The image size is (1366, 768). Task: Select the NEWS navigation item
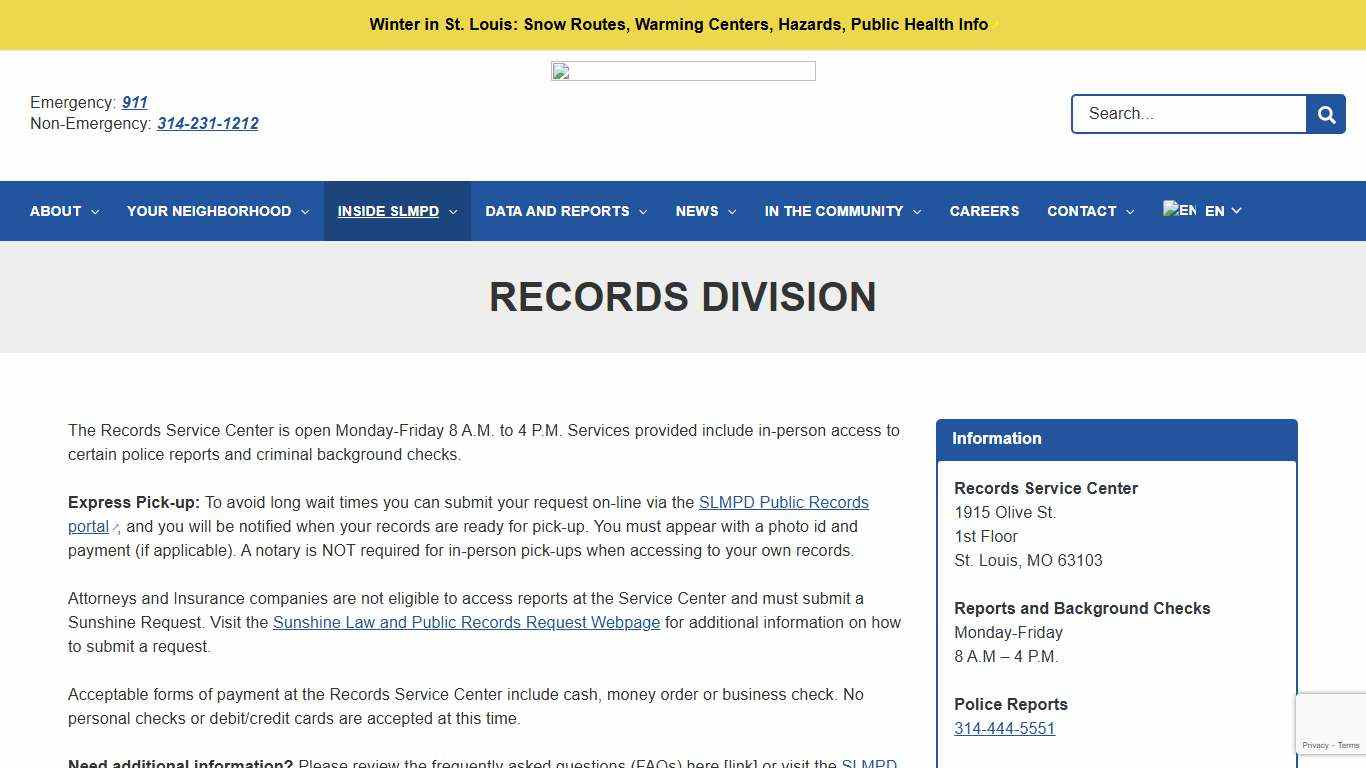(x=698, y=211)
